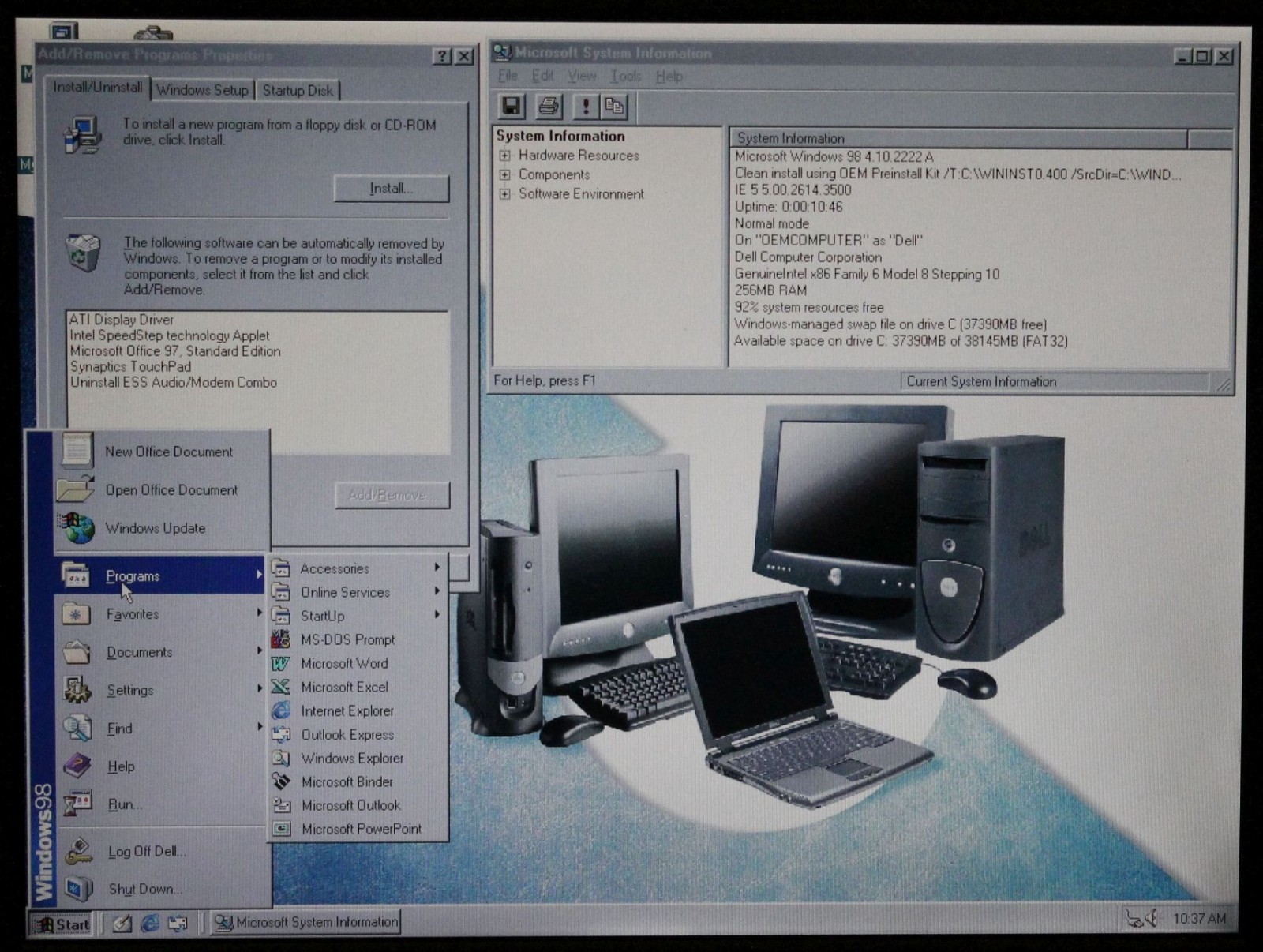Click Open Office Document in Start menu
1263x952 pixels.
point(162,489)
